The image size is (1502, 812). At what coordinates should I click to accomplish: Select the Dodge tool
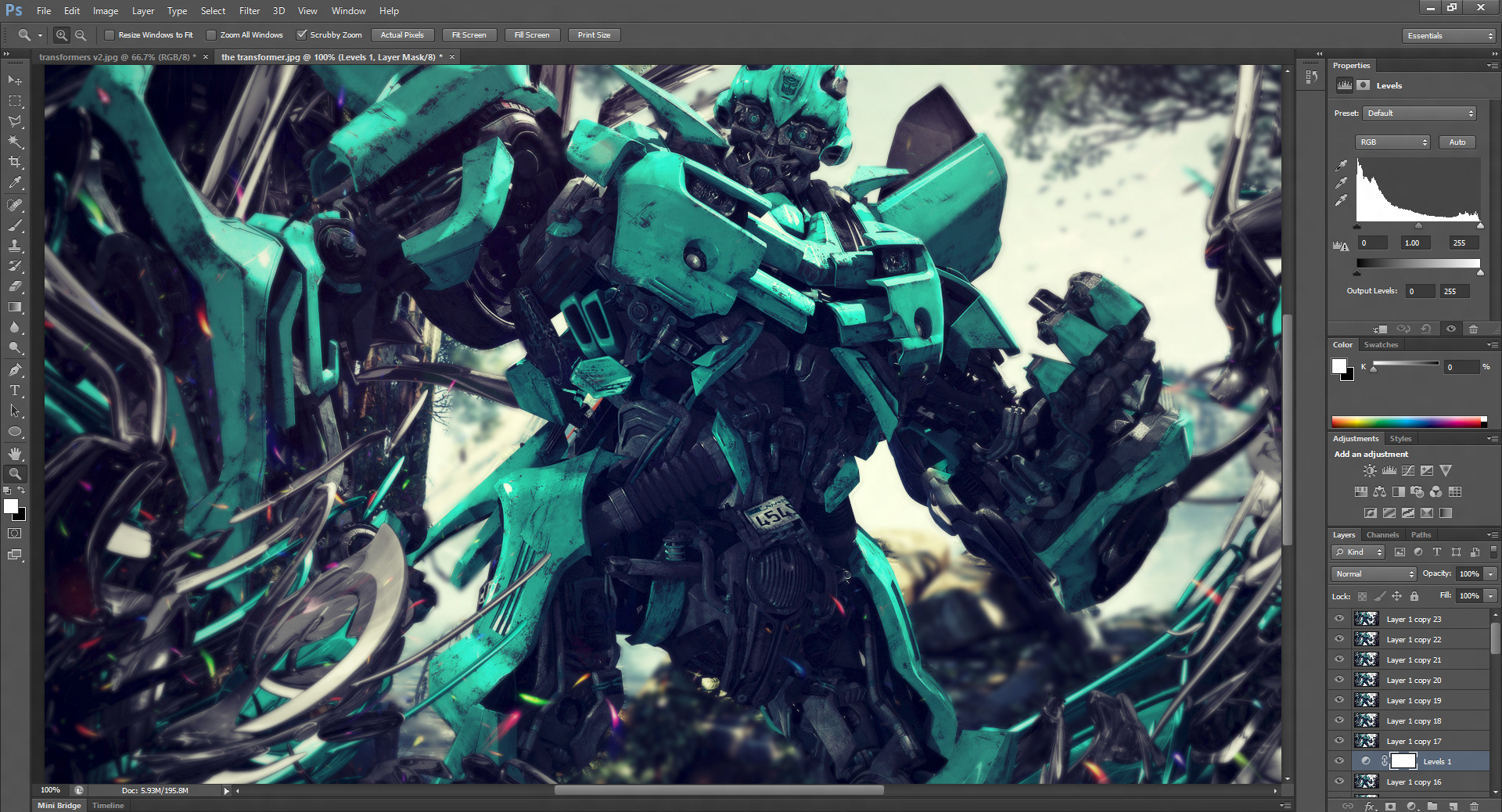(15, 348)
